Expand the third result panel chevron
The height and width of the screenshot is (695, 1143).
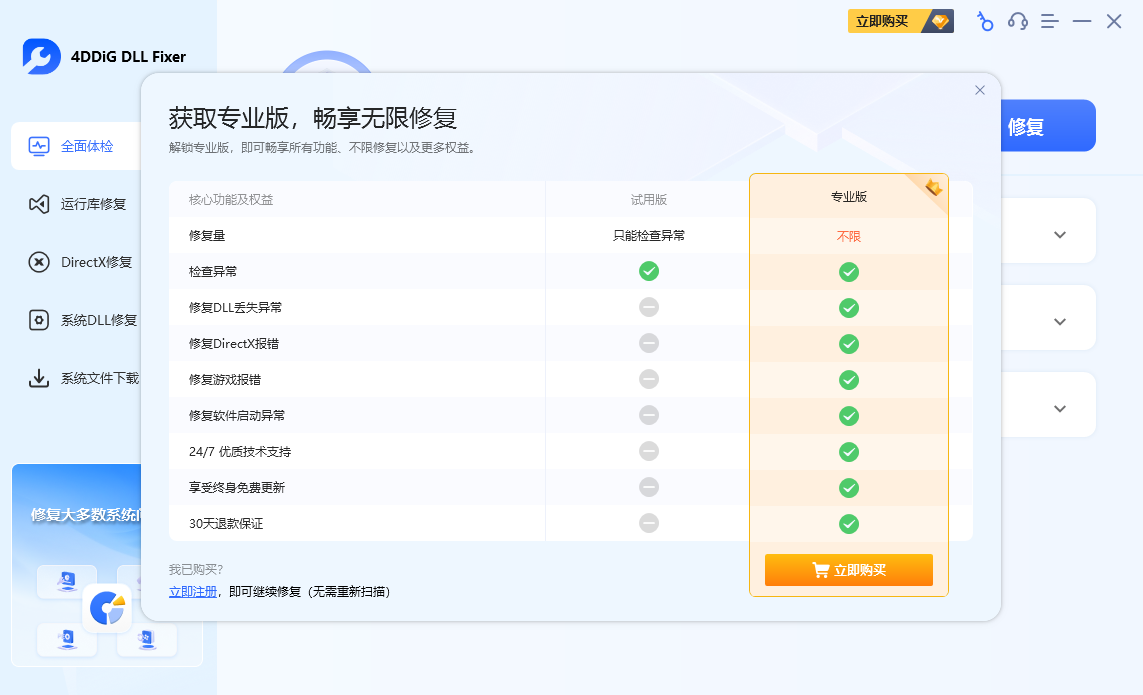[x=1060, y=409]
